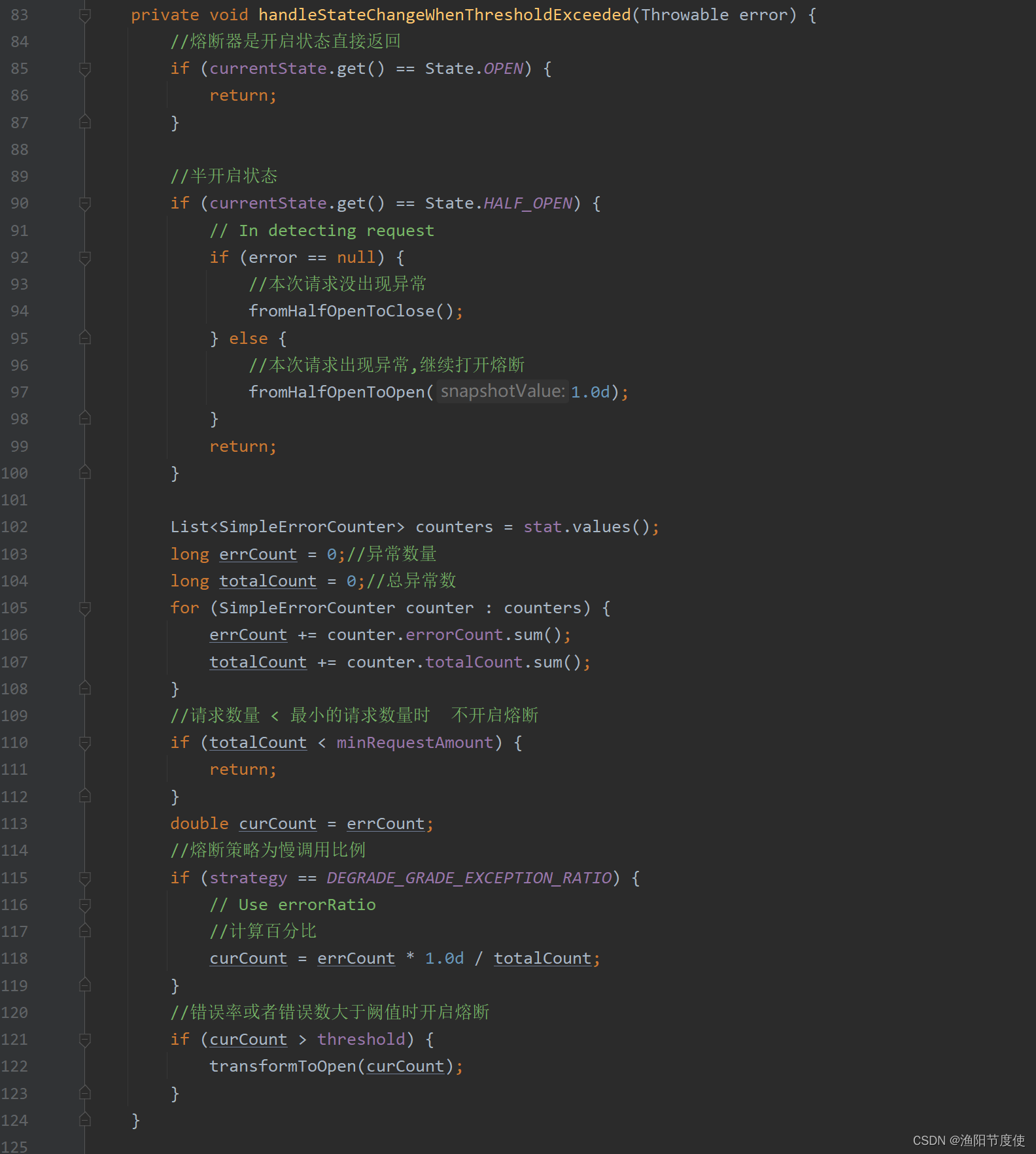Click line number 83 in gutter
The image size is (1036, 1154).
[20, 15]
